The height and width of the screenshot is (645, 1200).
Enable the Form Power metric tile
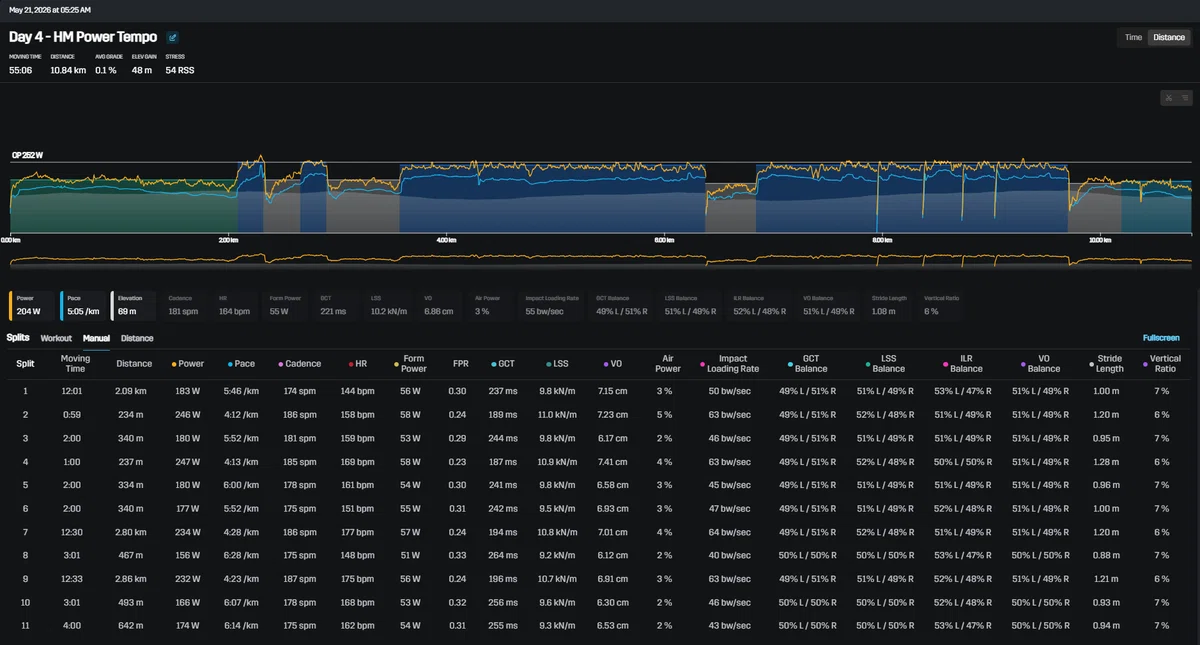(287, 305)
